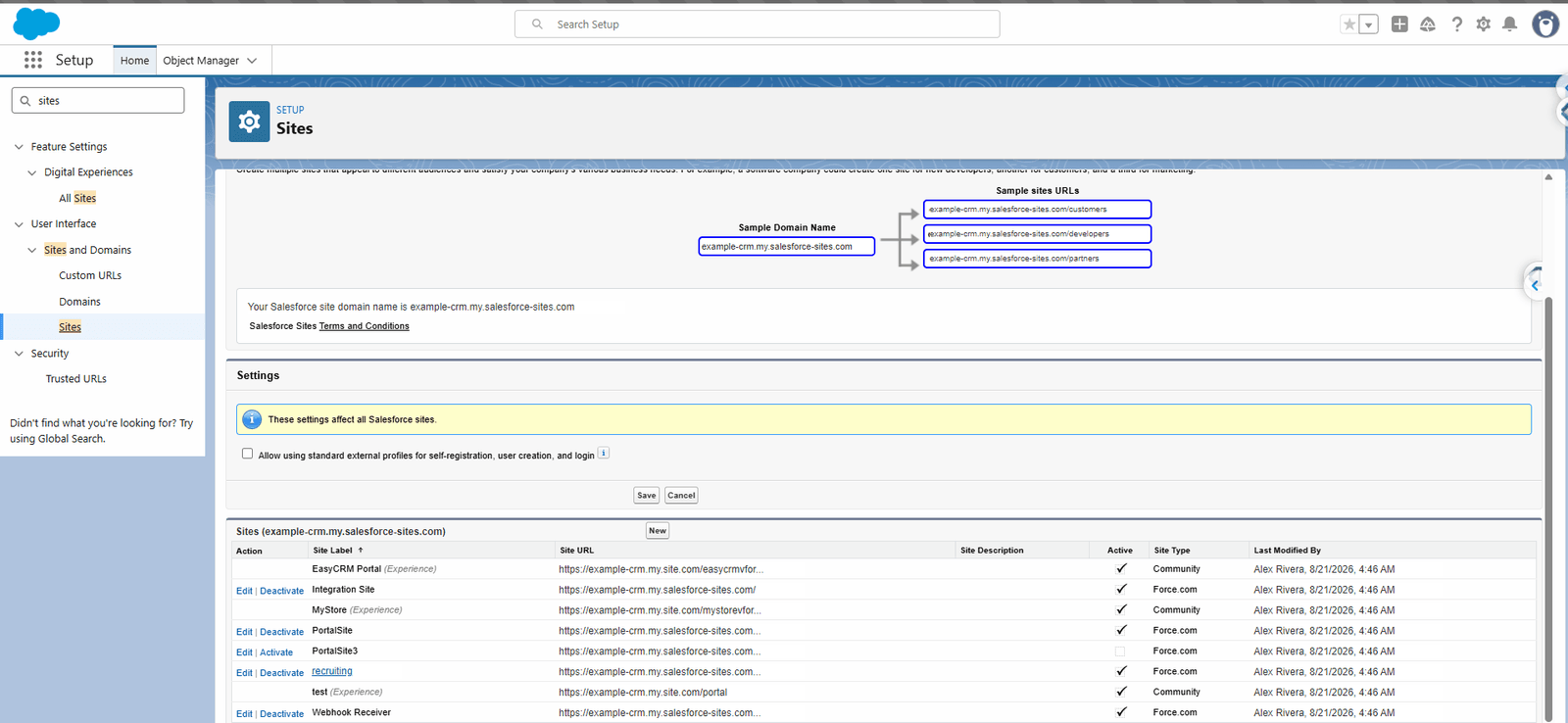Image resolution: width=1568 pixels, height=723 pixels.
Task: Switch to the Home tab
Action: coord(134,61)
